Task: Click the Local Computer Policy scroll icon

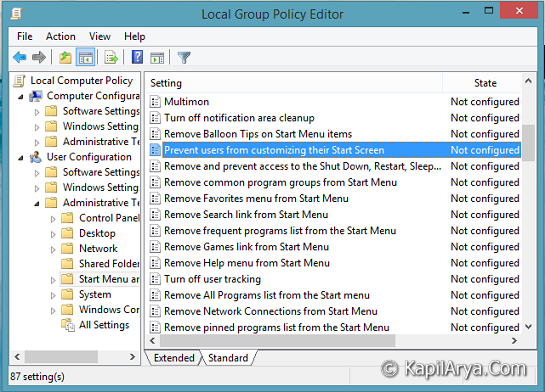Action: (19, 81)
